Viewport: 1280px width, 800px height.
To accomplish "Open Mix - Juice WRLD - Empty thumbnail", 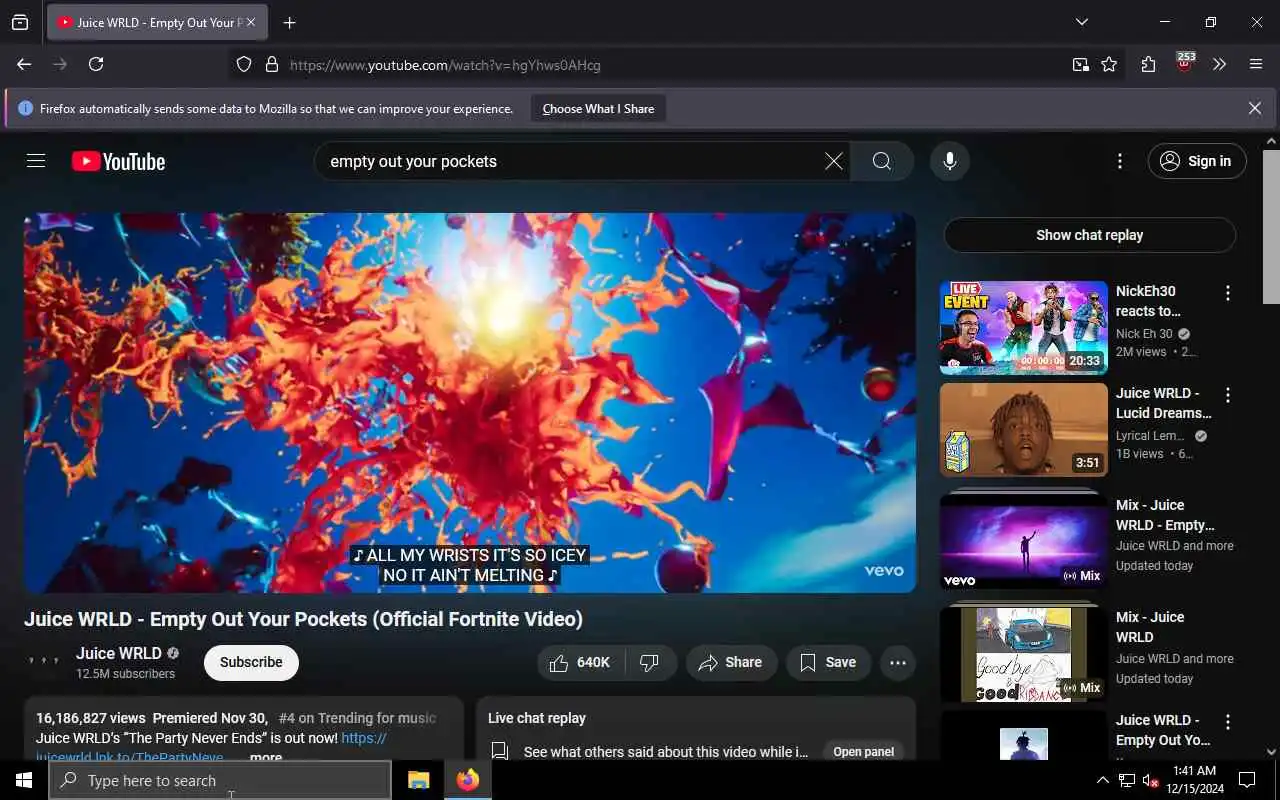I will point(1024,540).
